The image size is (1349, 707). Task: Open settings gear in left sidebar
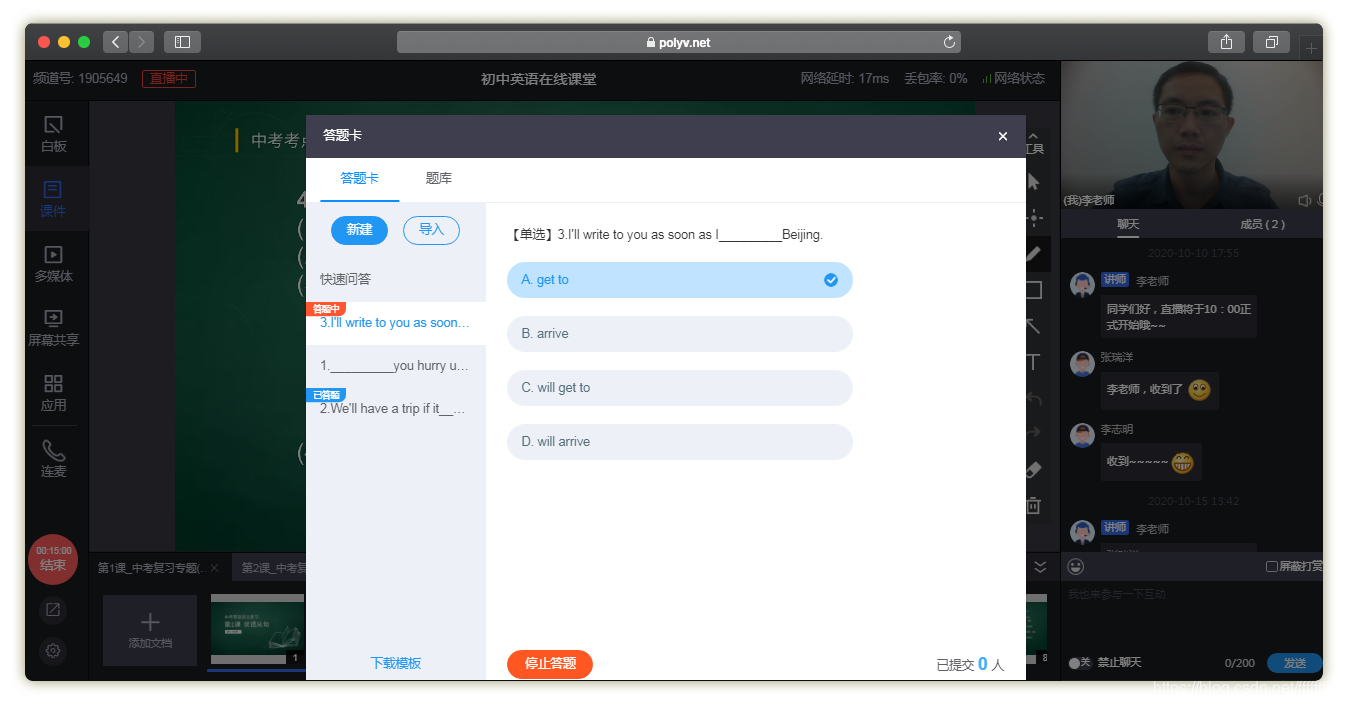click(x=53, y=650)
